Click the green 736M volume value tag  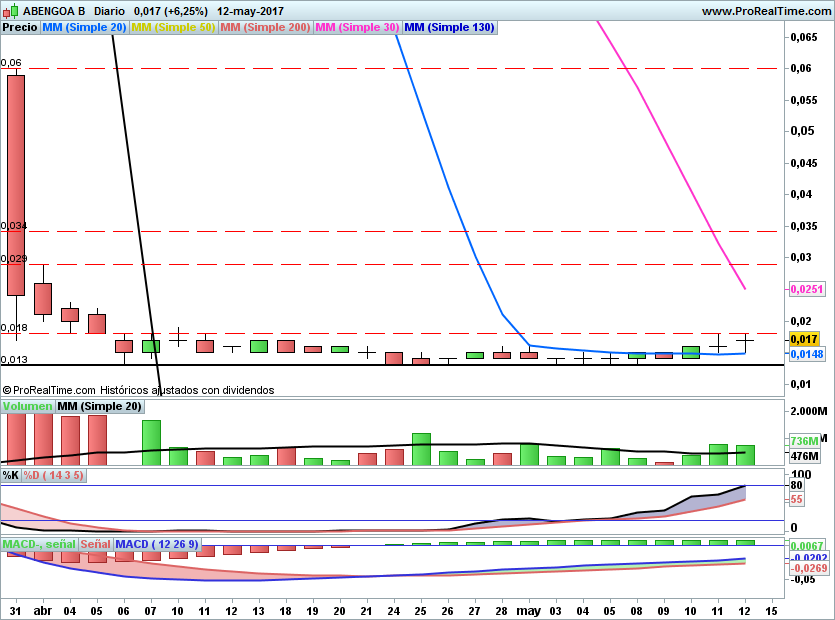pos(803,440)
